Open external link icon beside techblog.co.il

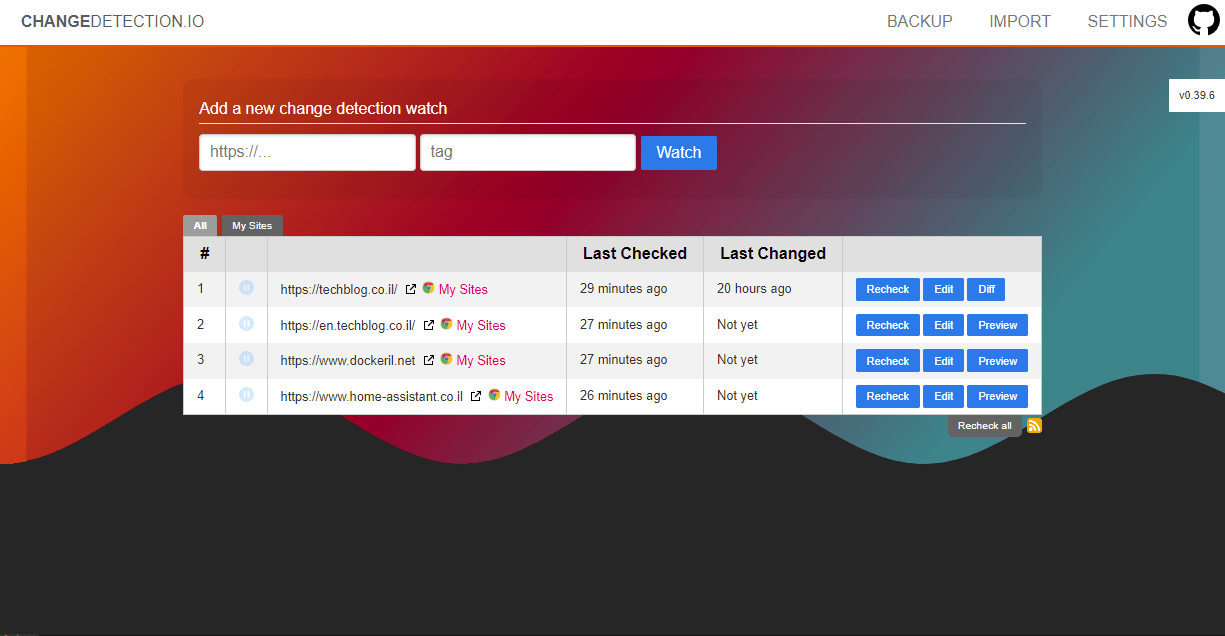[411, 289]
